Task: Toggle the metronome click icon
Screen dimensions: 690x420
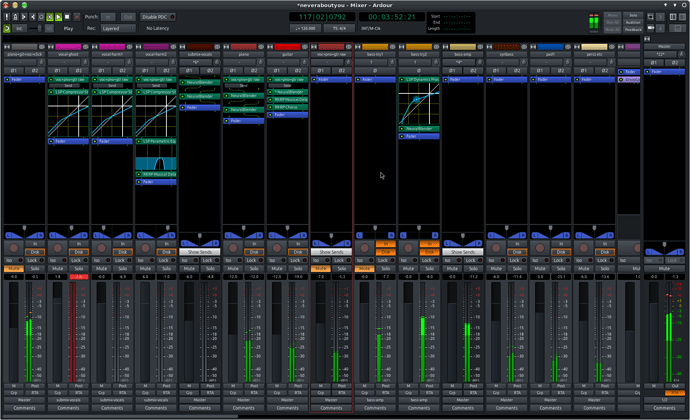Action: tap(15, 17)
